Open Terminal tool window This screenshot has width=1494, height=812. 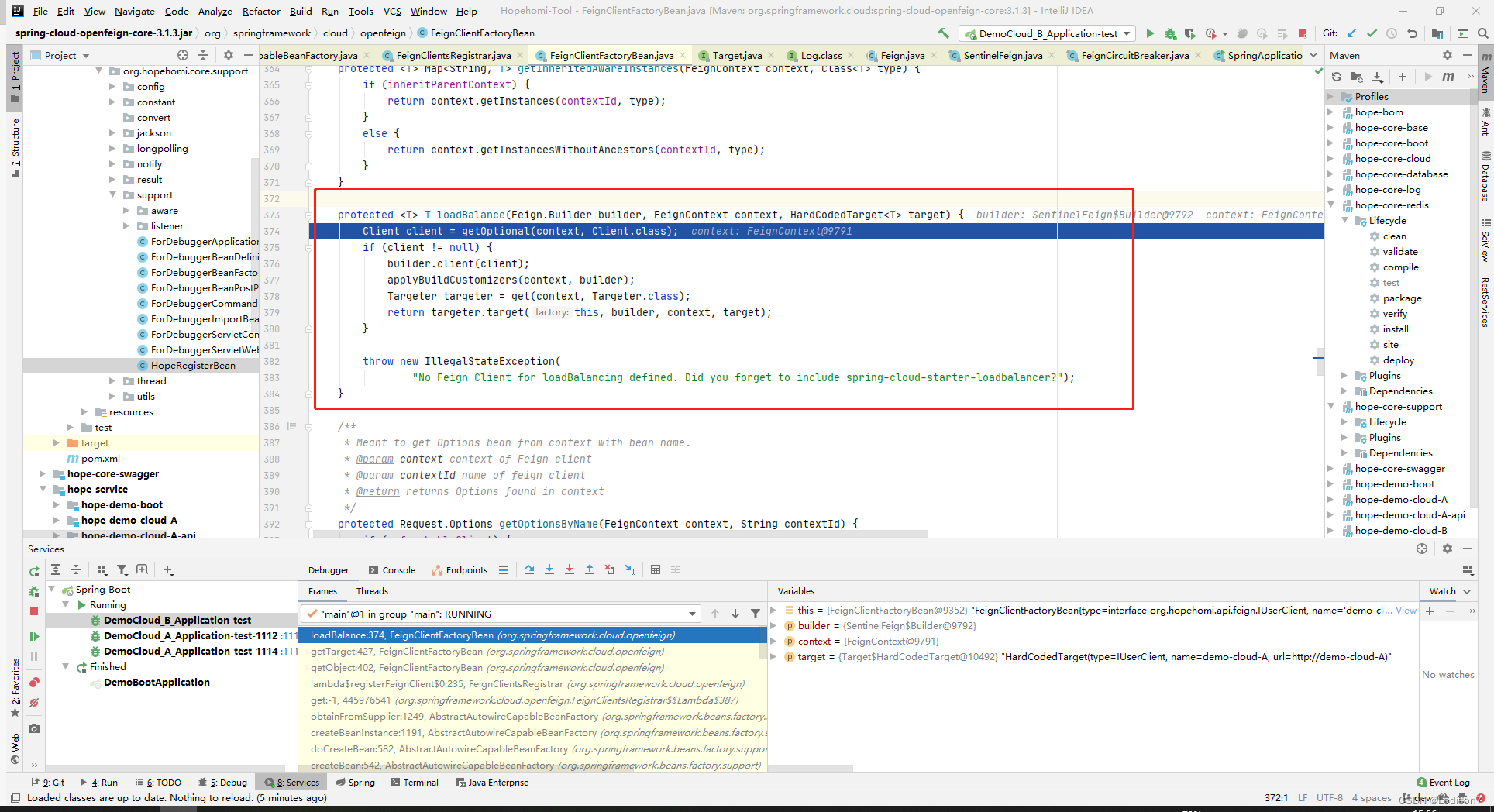pyautogui.click(x=414, y=783)
